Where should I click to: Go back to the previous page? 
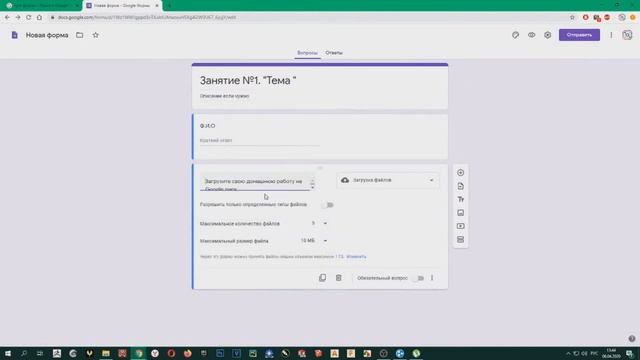pos(7,18)
